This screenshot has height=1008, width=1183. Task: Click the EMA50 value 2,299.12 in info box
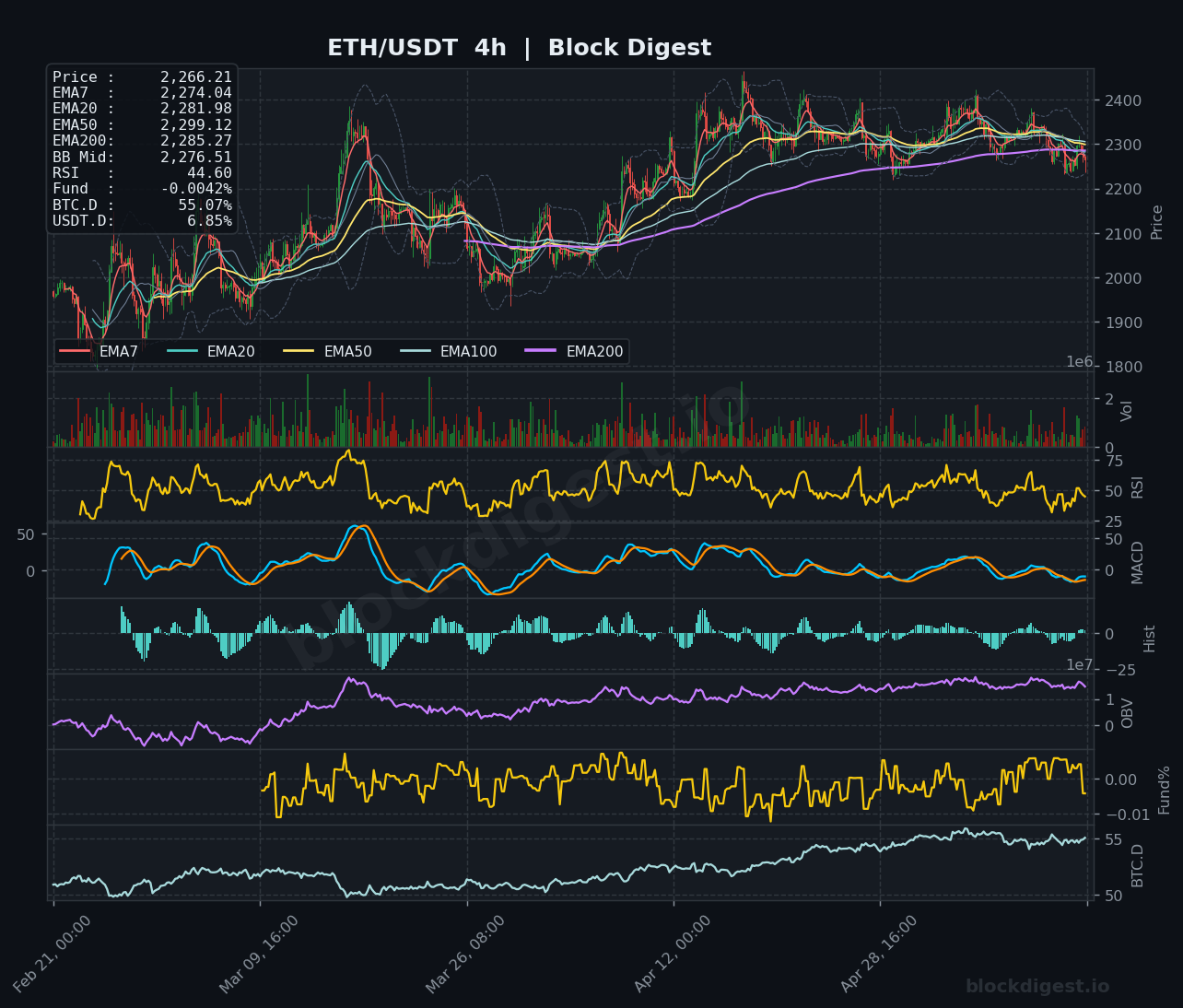pyautogui.click(x=196, y=124)
